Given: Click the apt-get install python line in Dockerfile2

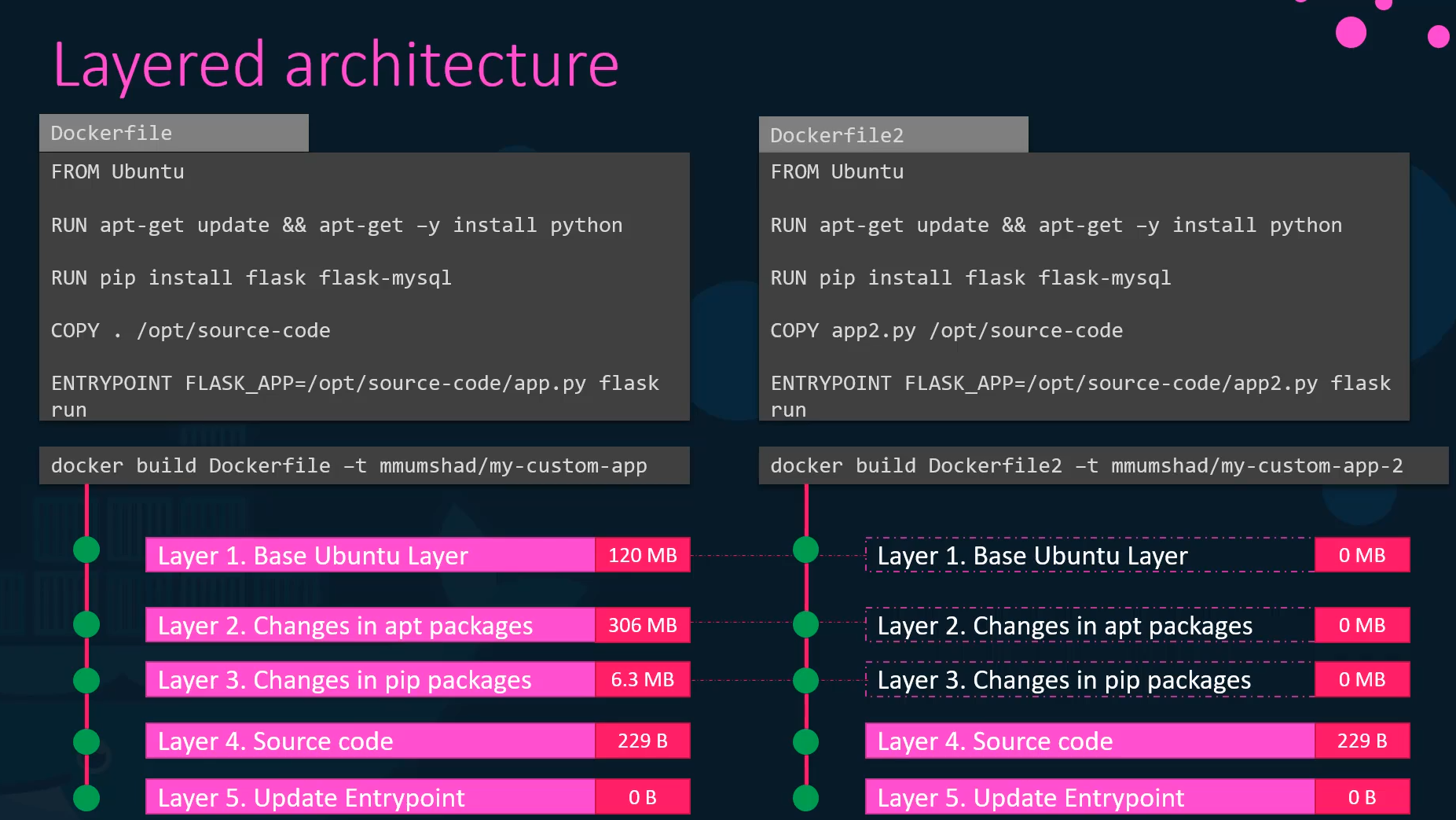Looking at the screenshot, I should 1057,225.
